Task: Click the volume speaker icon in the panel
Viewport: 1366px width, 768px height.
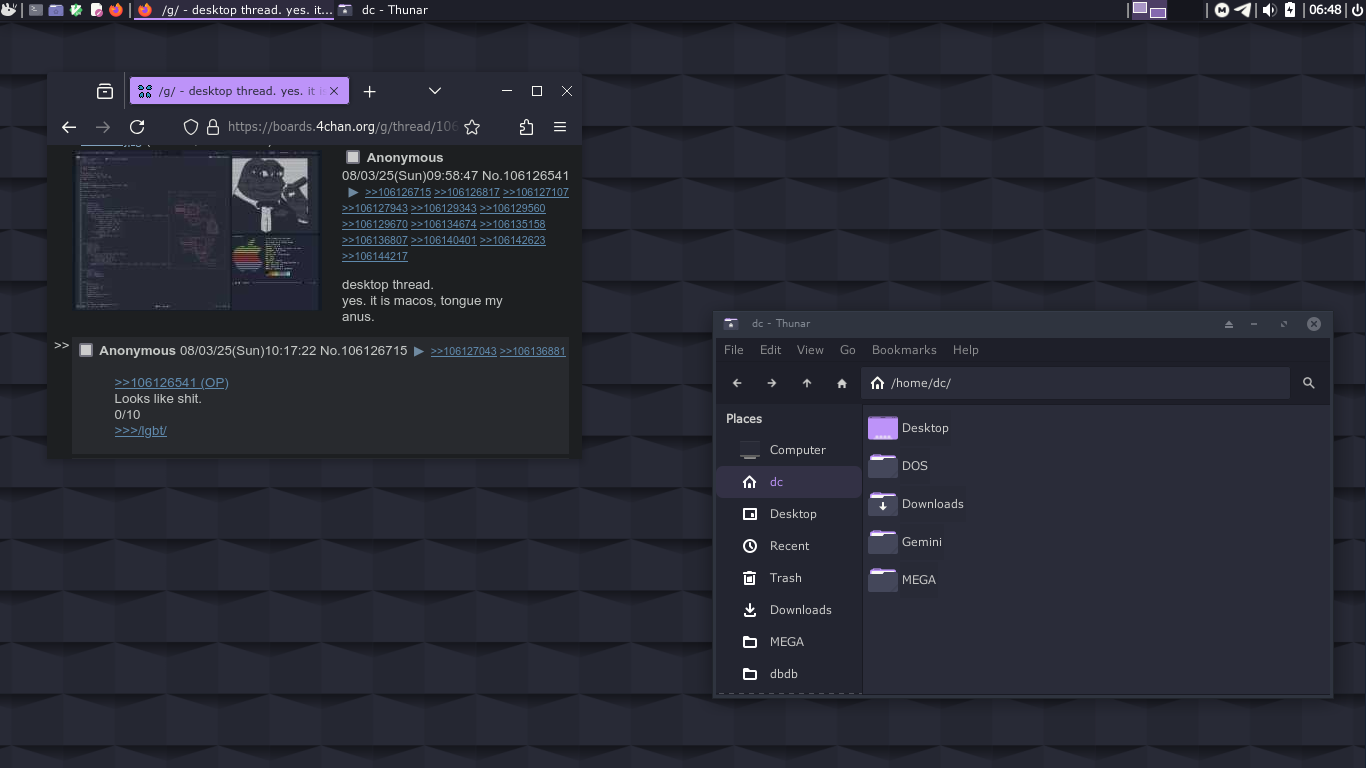Action: [1269, 10]
